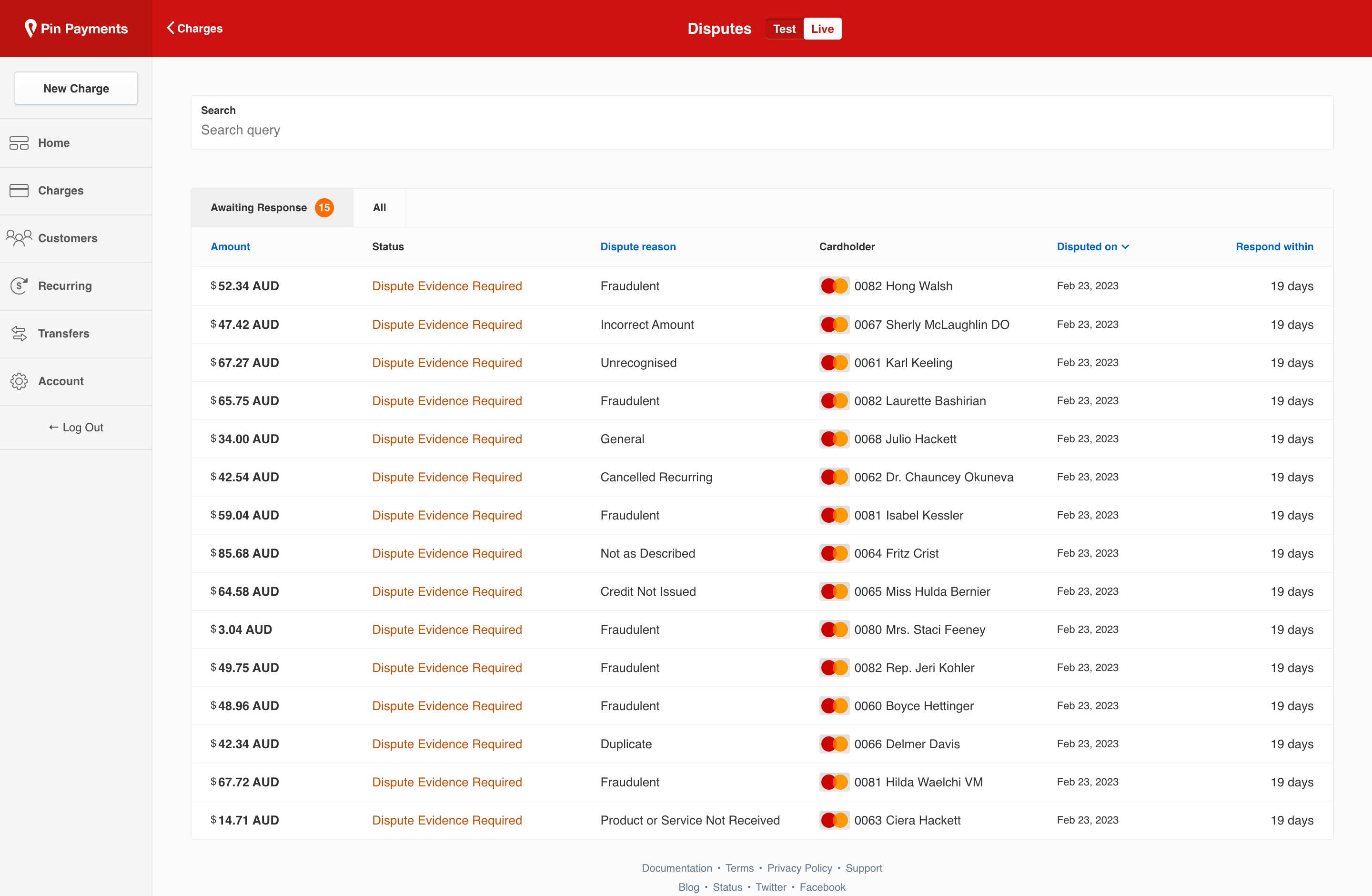Click New Charge button
1372x896 pixels.
point(75,89)
